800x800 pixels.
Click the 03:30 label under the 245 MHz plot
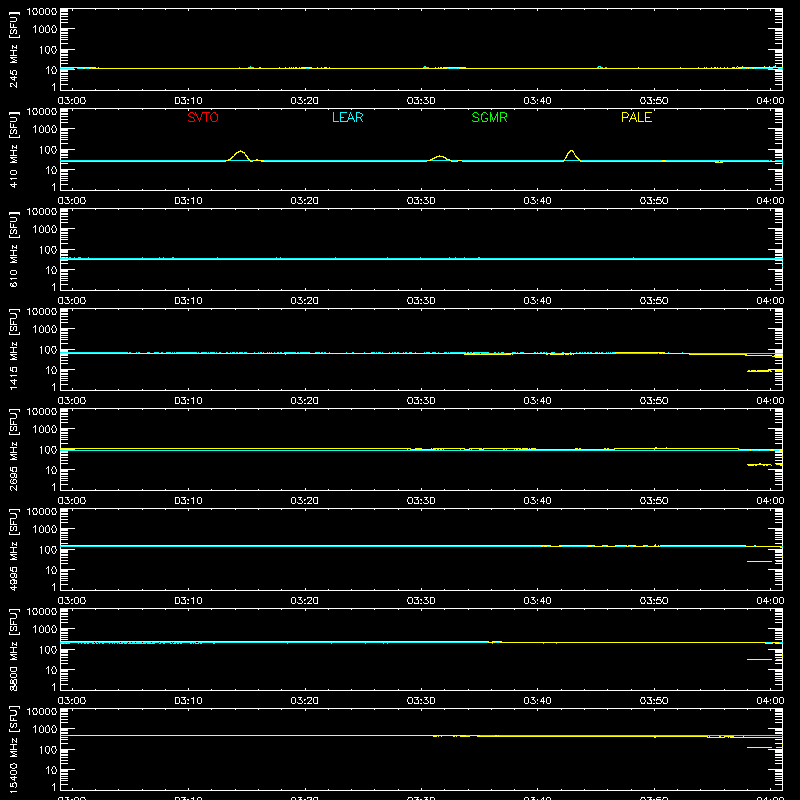point(421,101)
